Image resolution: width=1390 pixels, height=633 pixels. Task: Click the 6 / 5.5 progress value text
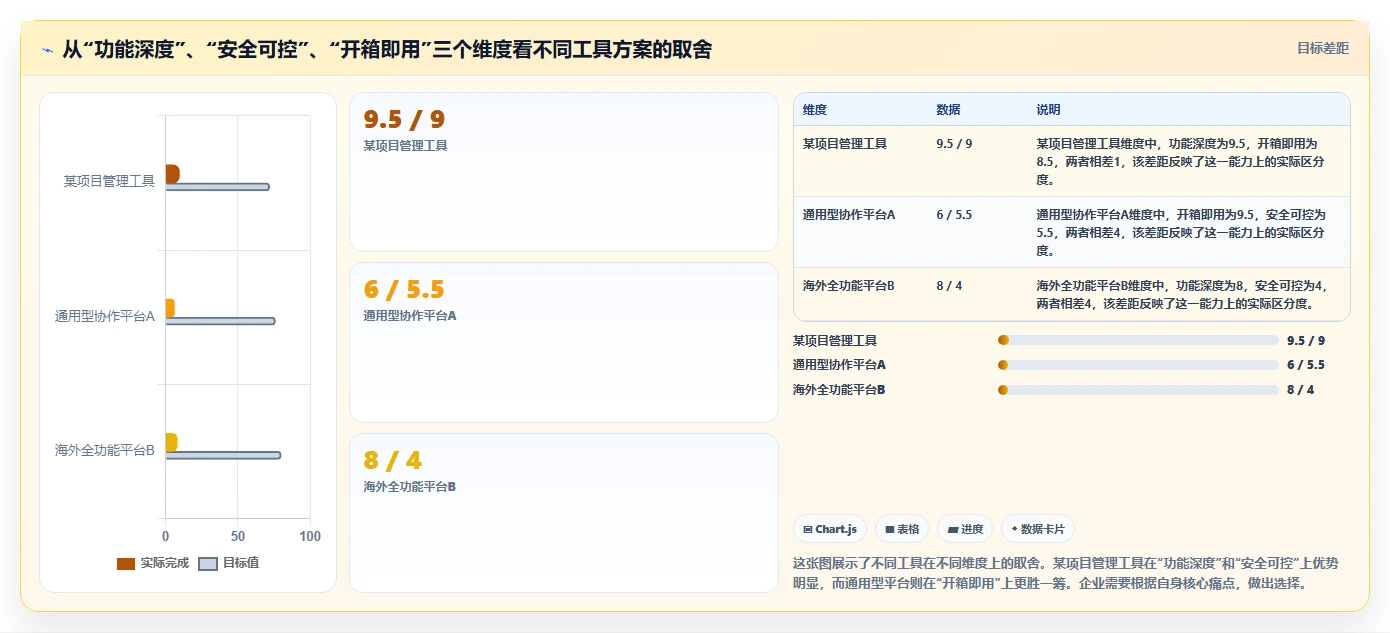(x=1306, y=365)
